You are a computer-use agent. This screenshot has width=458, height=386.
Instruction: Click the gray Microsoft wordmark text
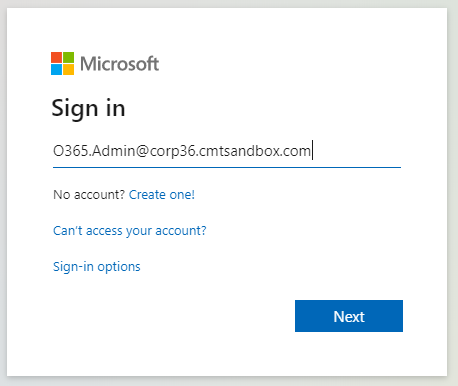(x=119, y=64)
